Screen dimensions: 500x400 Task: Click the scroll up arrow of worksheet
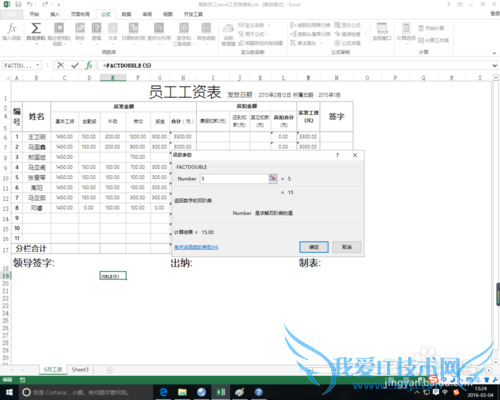(x=496, y=78)
